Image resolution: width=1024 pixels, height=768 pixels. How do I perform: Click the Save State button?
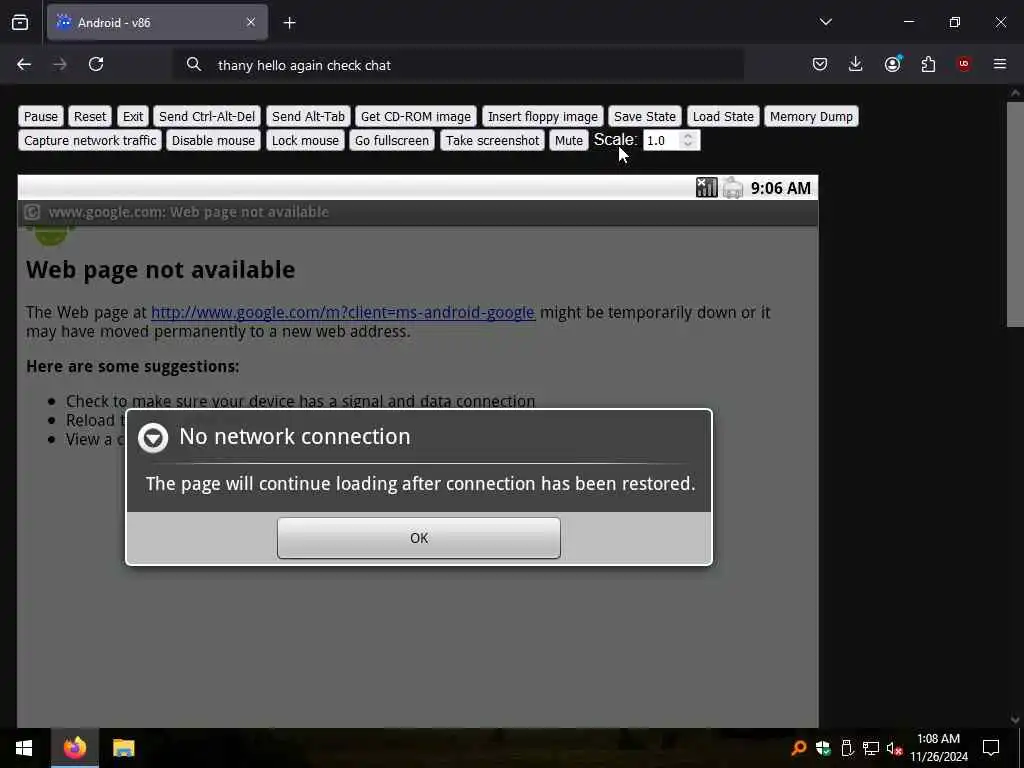tap(645, 116)
